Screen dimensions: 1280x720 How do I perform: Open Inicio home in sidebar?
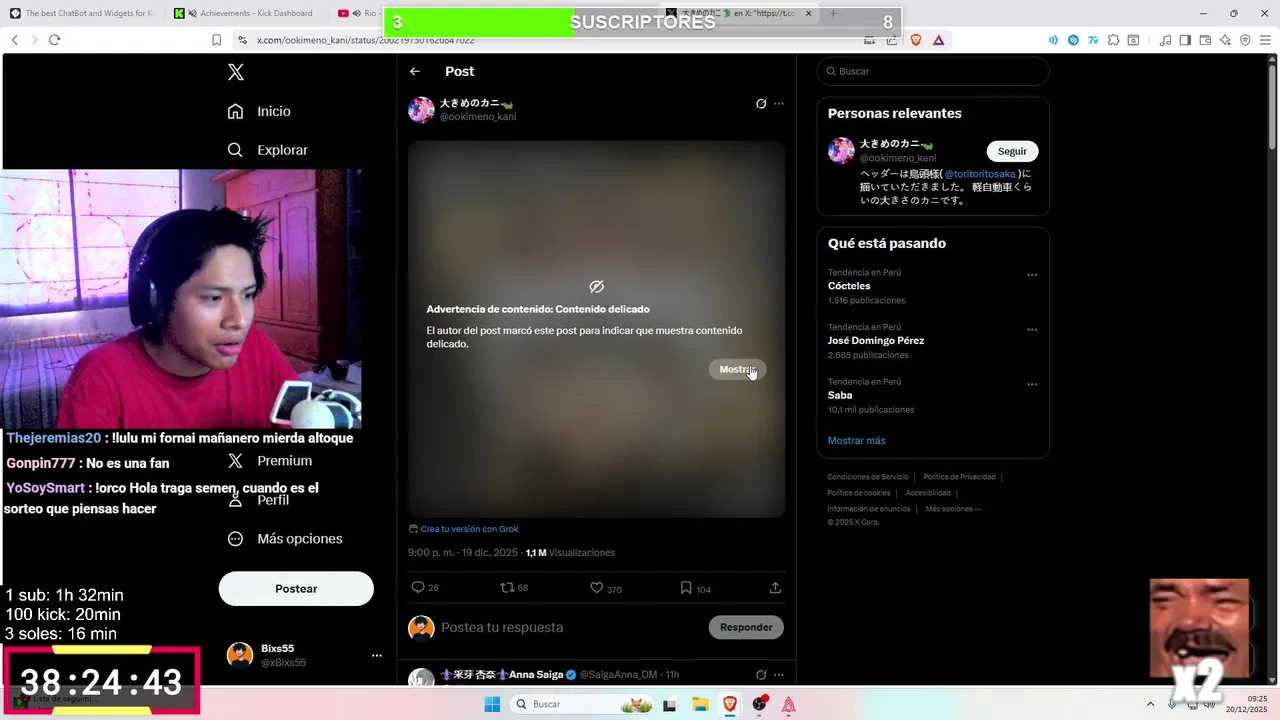point(259,111)
